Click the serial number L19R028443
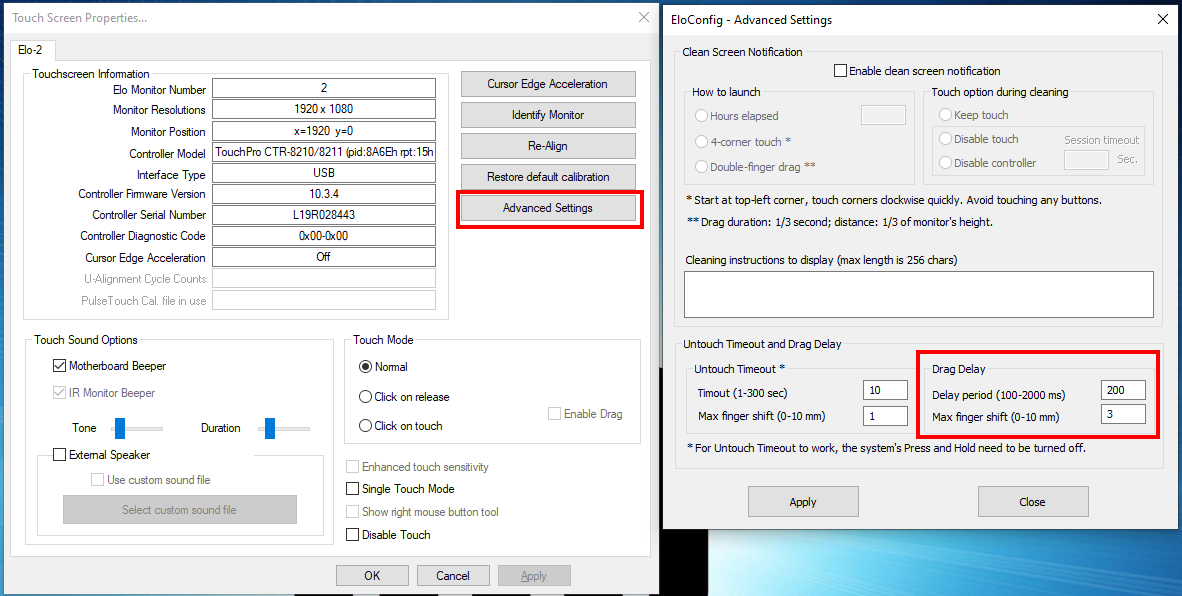 (324, 215)
